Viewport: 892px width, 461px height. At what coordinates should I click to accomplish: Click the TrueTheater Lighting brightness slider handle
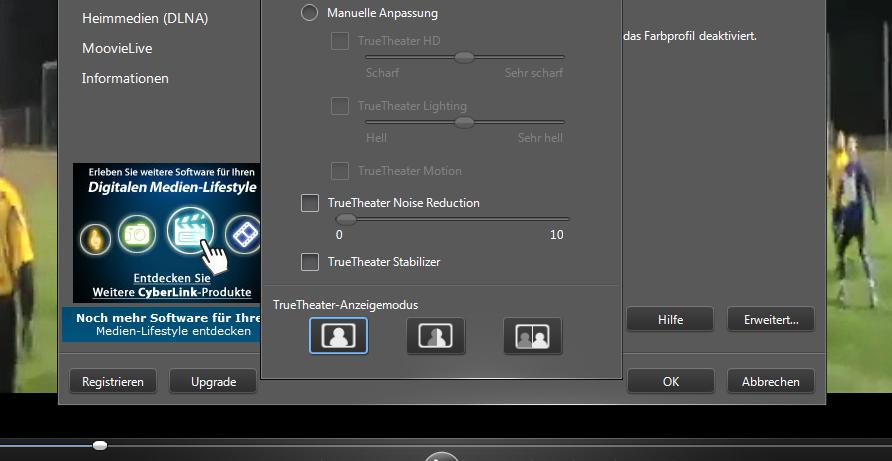click(465, 122)
